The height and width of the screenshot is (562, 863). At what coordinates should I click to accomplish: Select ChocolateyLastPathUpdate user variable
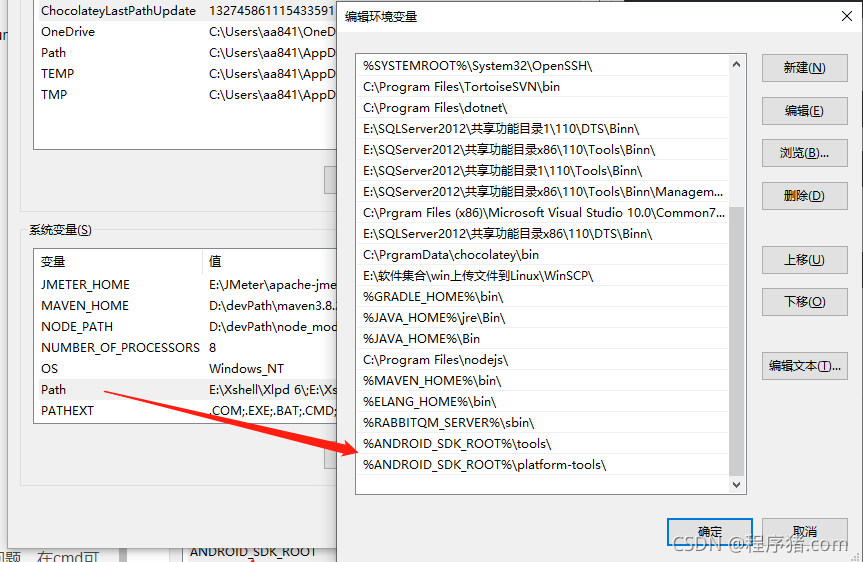[185, 10]
